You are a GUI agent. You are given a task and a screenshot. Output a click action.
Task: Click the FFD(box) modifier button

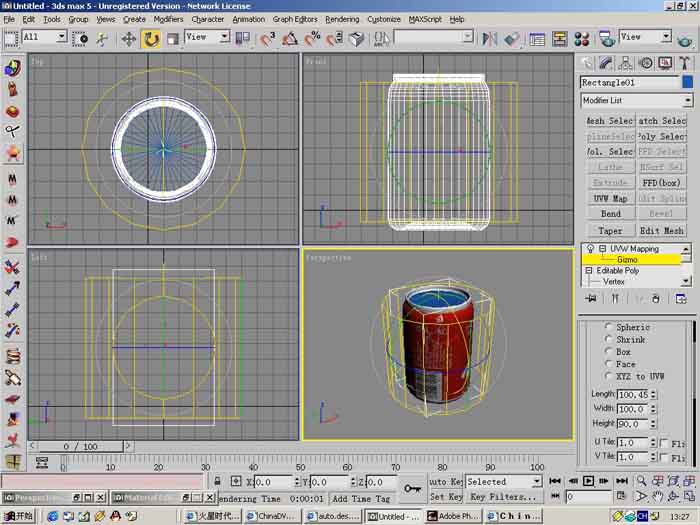pos(662,183)
